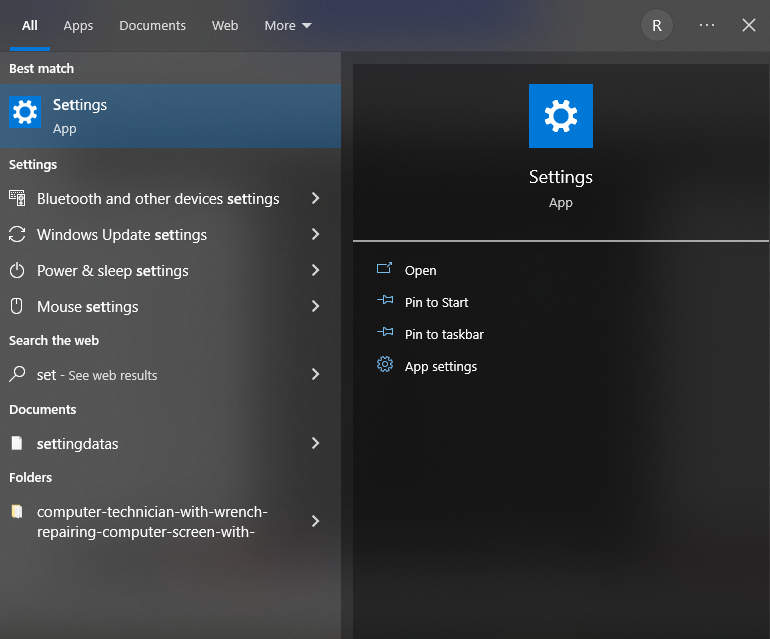Switch to the Web tab

click(225, 26)
